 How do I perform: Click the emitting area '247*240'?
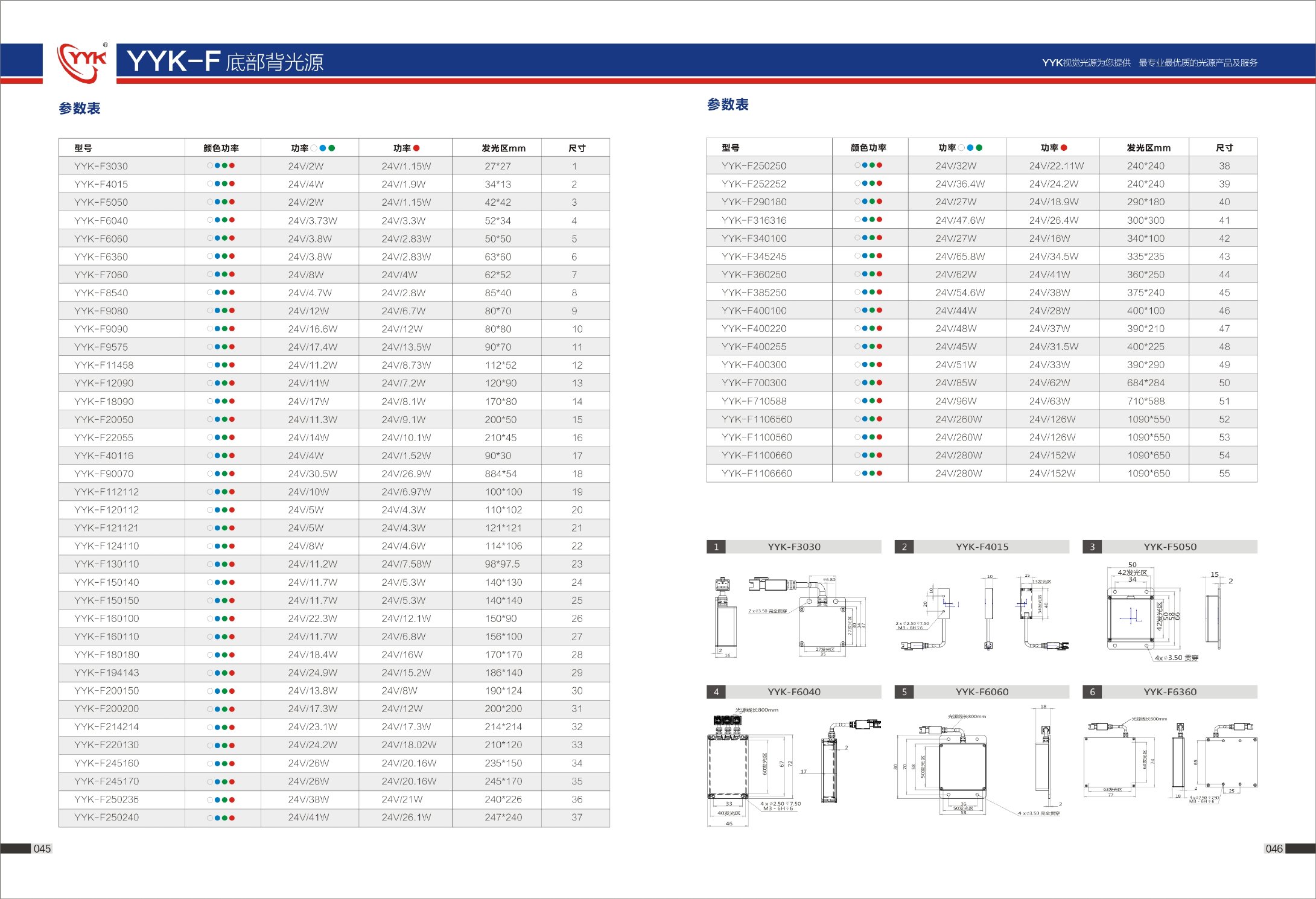click(x=503, y=818)
